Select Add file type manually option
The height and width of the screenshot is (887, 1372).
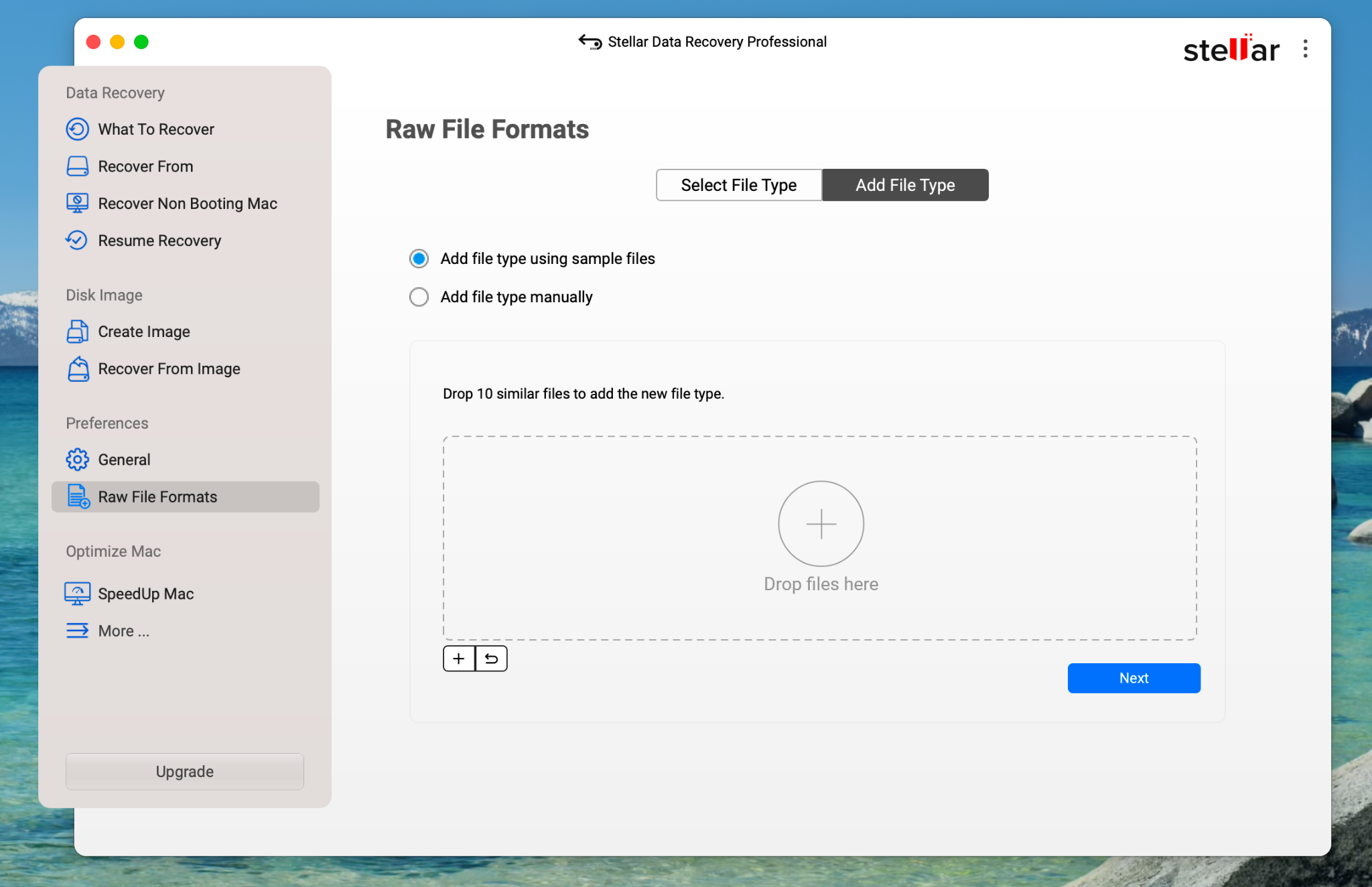[x=419, y=297]
